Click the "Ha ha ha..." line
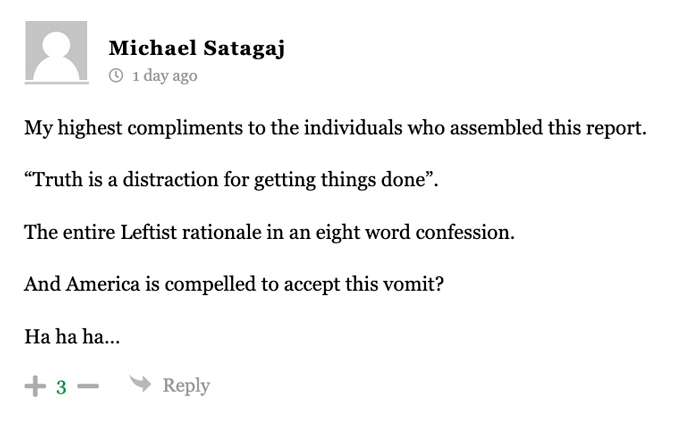The height and width of the screenshot is (435, 700). (72, 336)
